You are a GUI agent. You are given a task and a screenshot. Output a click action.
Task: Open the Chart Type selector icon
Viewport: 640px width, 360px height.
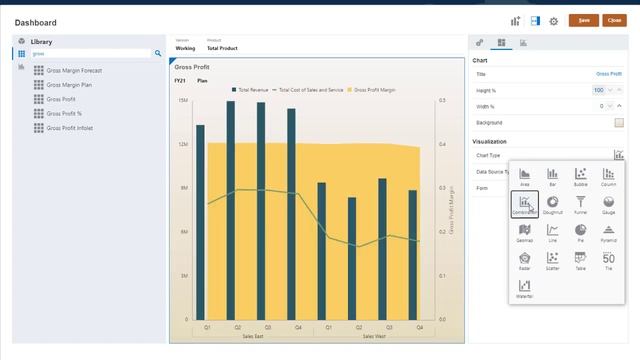[618, 155]
